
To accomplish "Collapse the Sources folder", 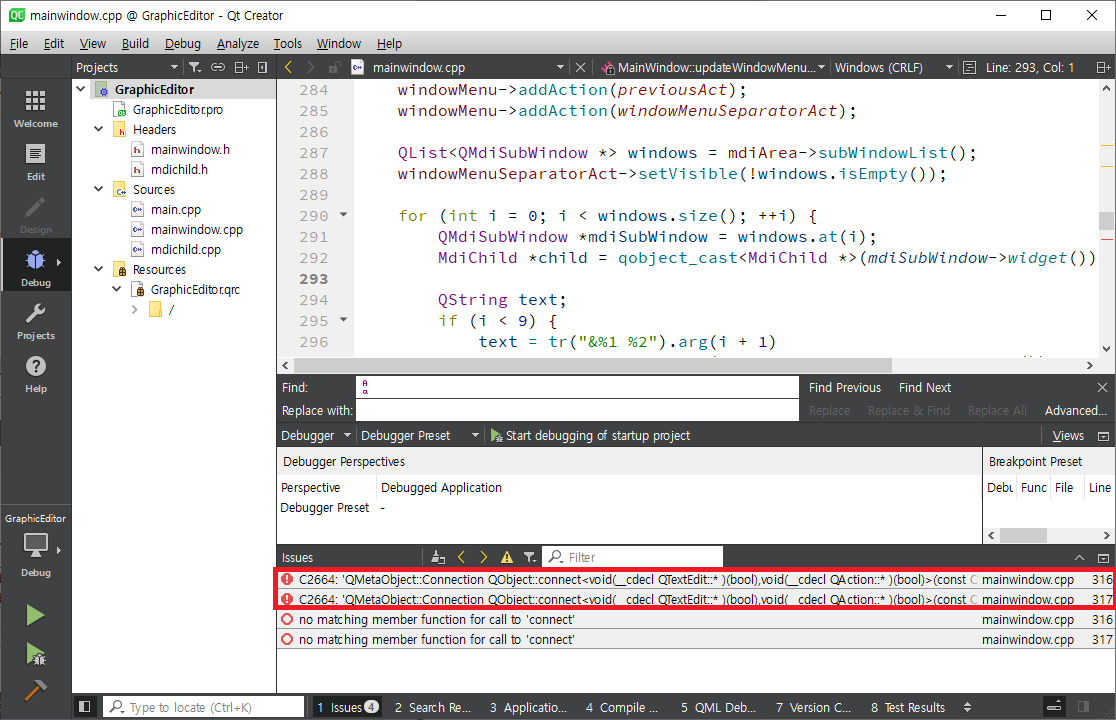I will (99, 189).
